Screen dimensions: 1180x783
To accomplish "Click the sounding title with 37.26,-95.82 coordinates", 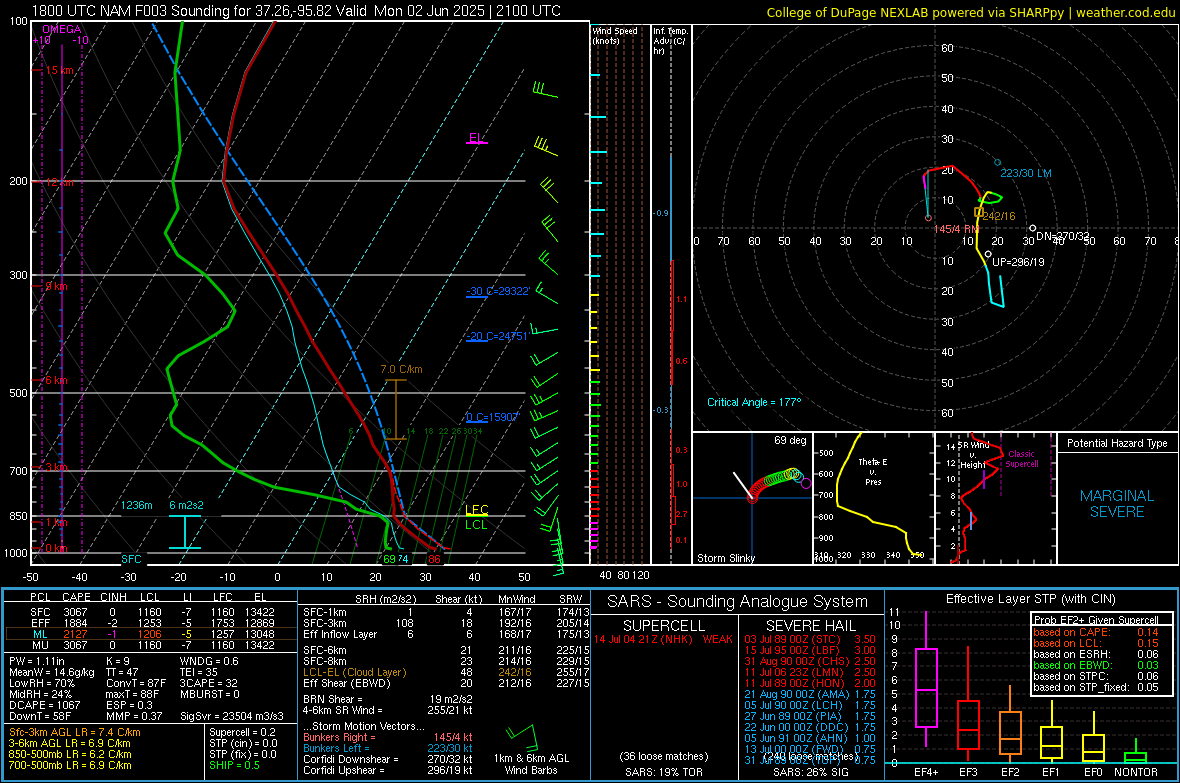I will point(296,11).
